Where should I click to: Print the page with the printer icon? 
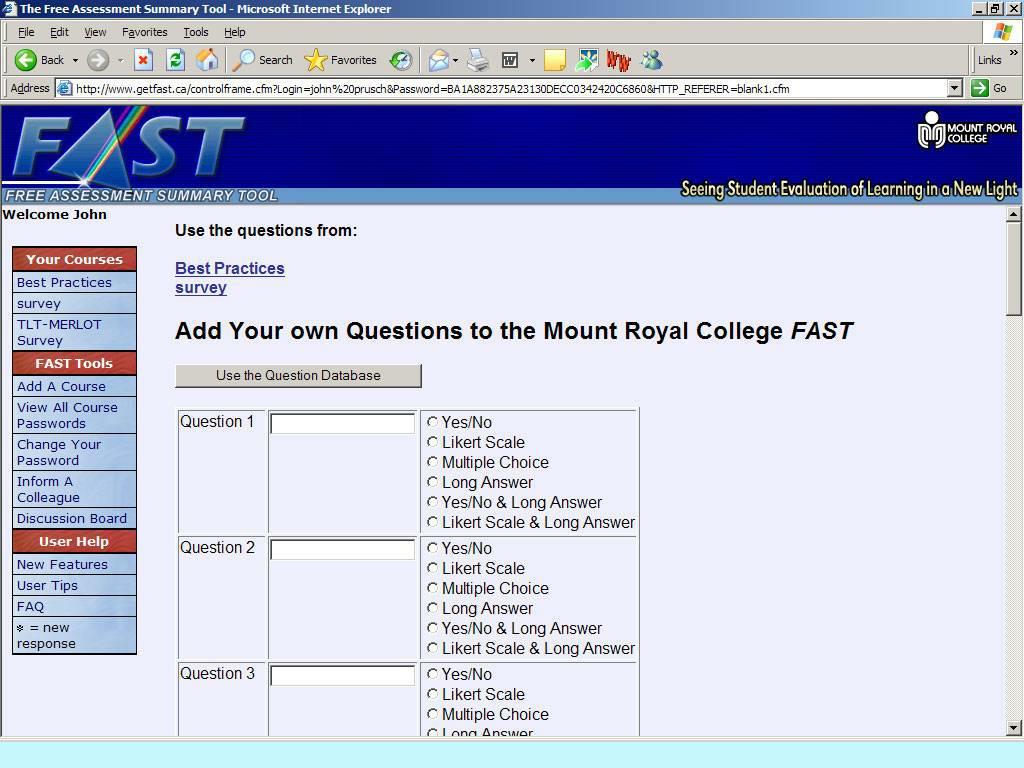pyautogui.click(x=478, y=60)
